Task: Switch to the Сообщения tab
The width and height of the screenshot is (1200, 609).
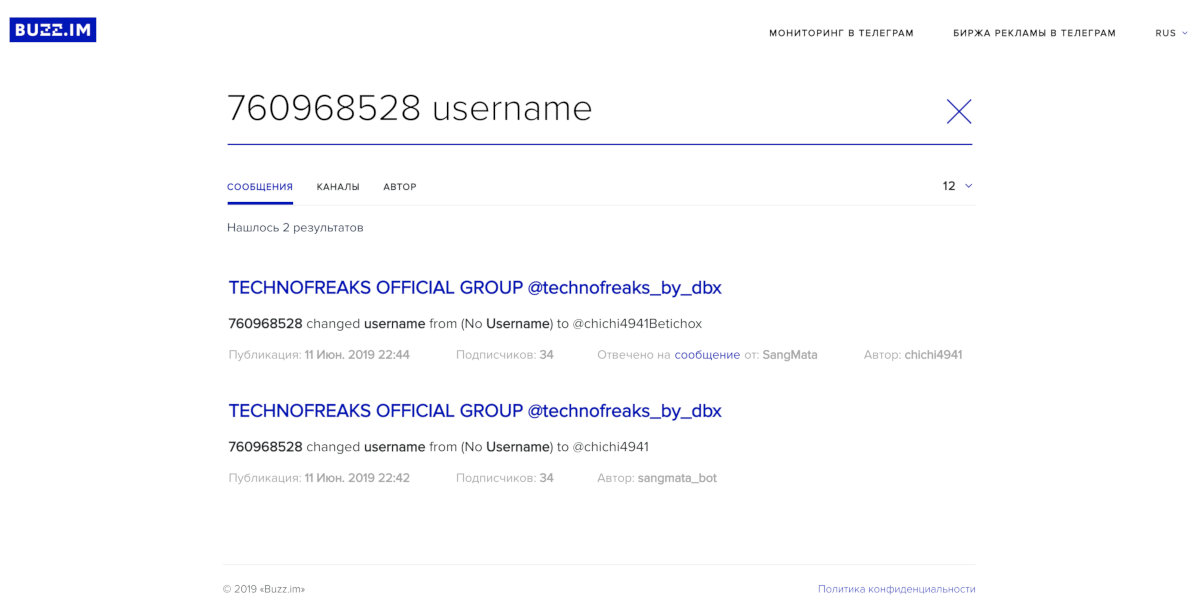Action: (x=260, y=187)
